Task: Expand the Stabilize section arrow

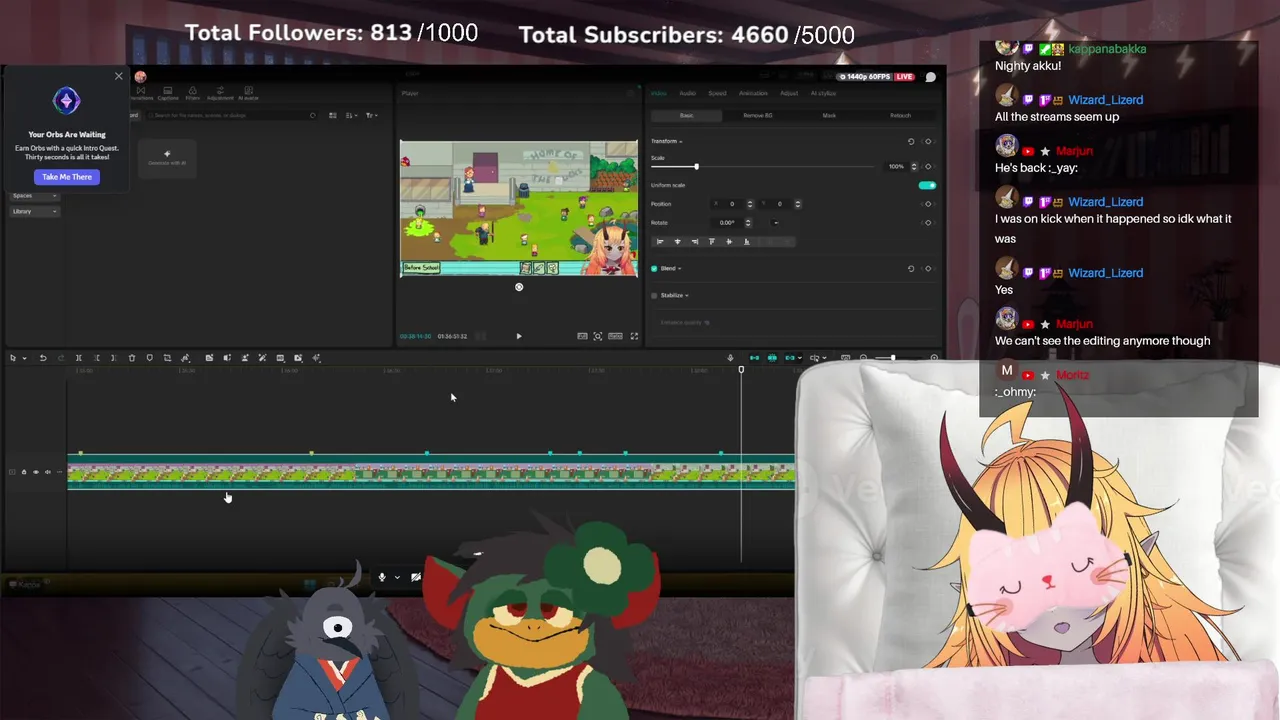Action: coord(687,296)
